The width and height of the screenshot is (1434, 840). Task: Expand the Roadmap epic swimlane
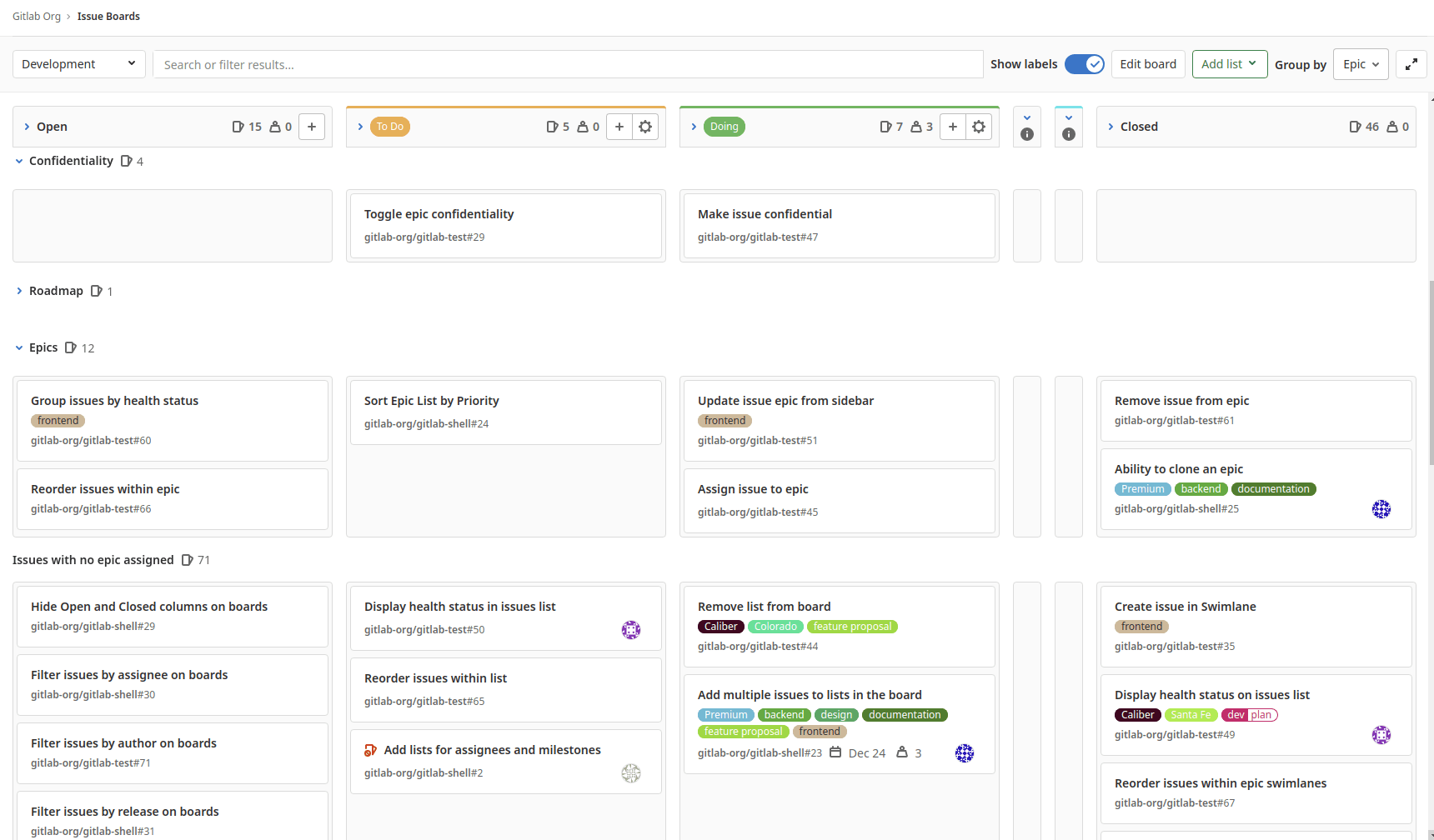tap(19, 291)
